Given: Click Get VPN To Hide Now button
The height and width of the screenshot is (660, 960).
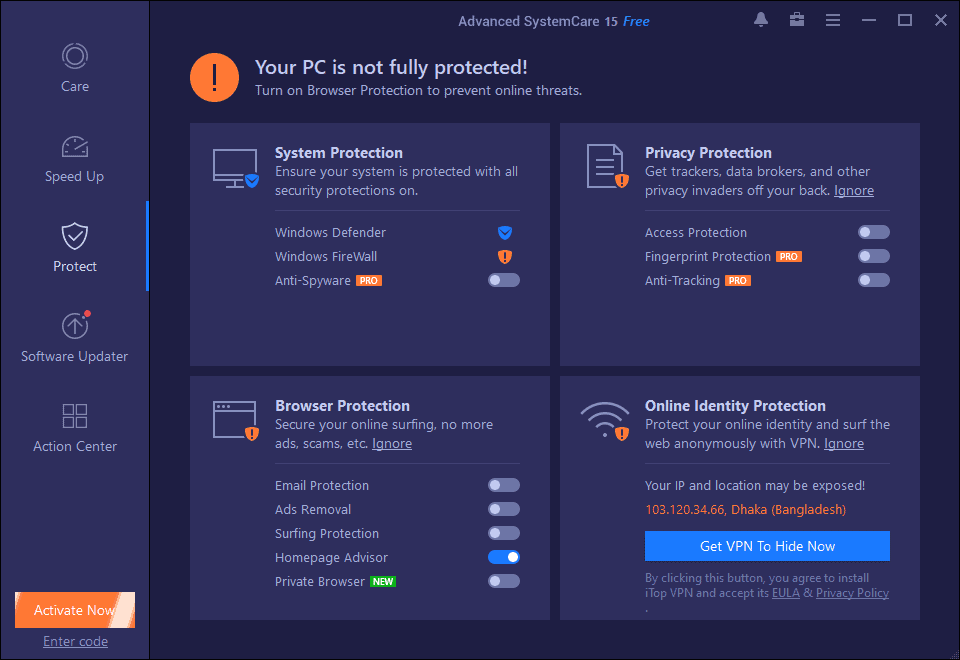Looking at the screenshot, I should point(767,546).
